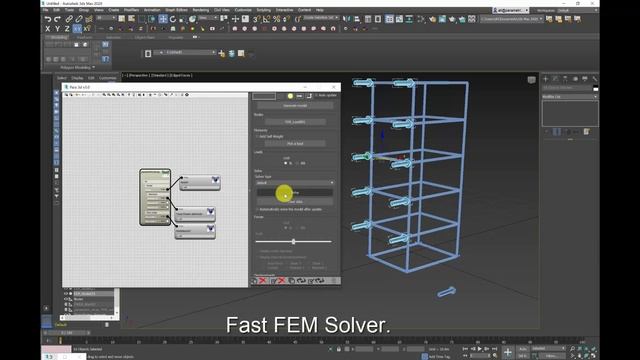Go to the end frame of animation
The image size is (640, 360).
[x=494, y=349]
